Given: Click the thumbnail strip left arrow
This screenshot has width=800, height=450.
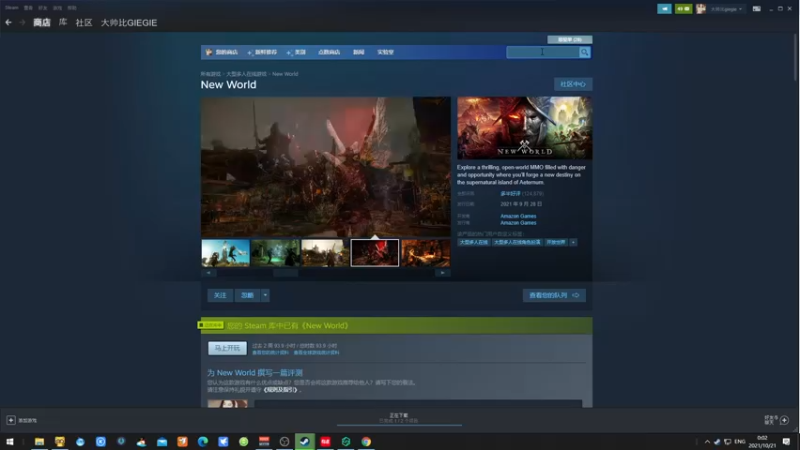Looking at the screenshot, I should 208,273.
